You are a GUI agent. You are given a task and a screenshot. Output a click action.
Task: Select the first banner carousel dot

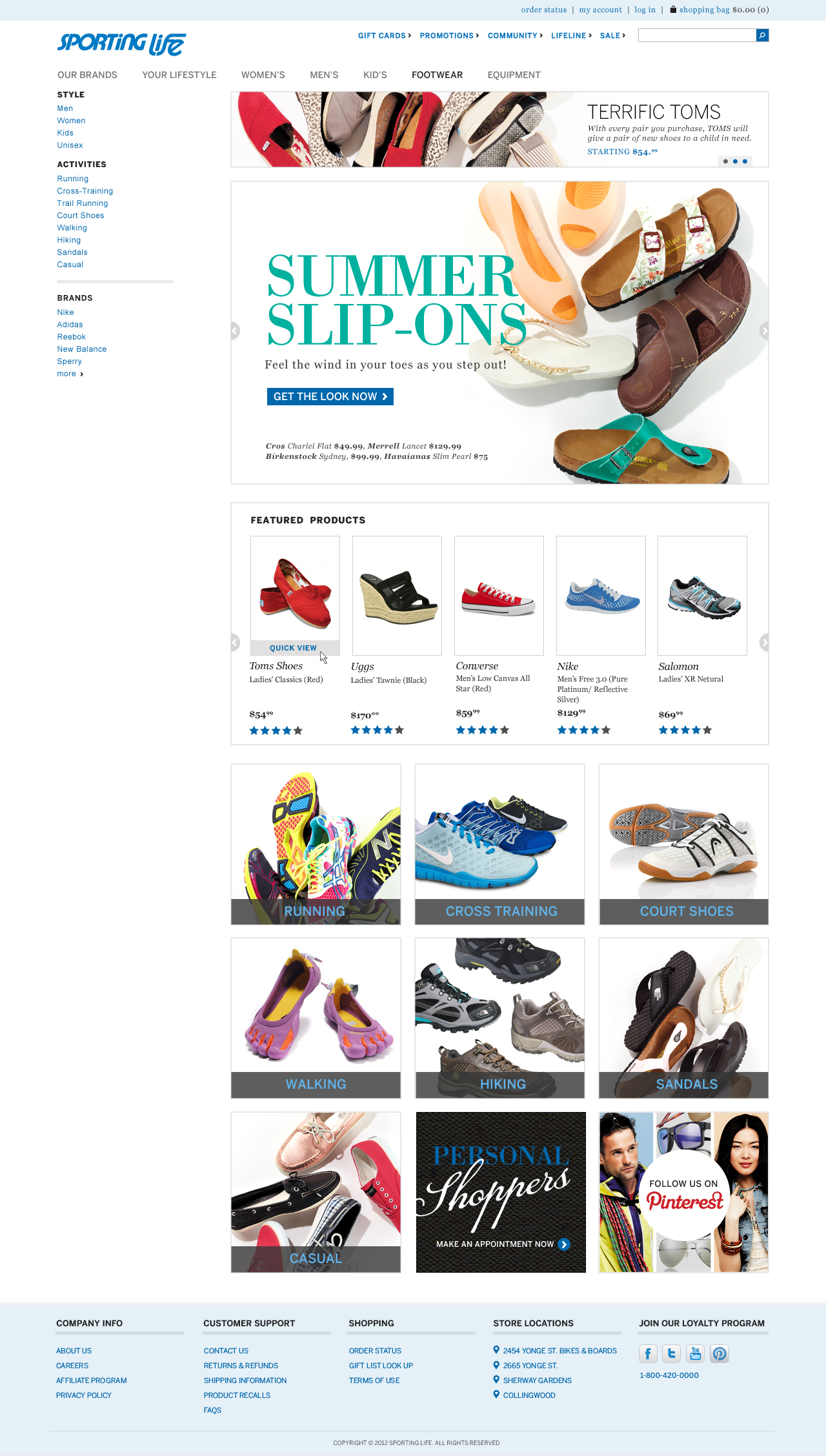725,161
